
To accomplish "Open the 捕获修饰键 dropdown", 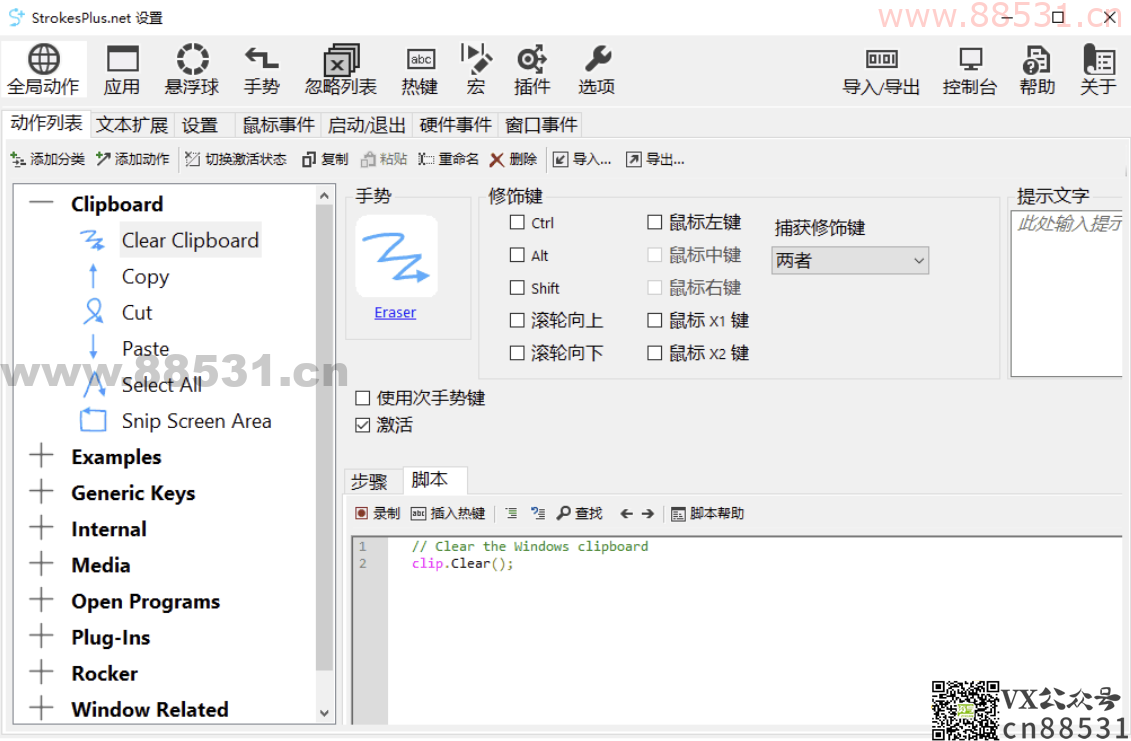I will click(850, 260).
